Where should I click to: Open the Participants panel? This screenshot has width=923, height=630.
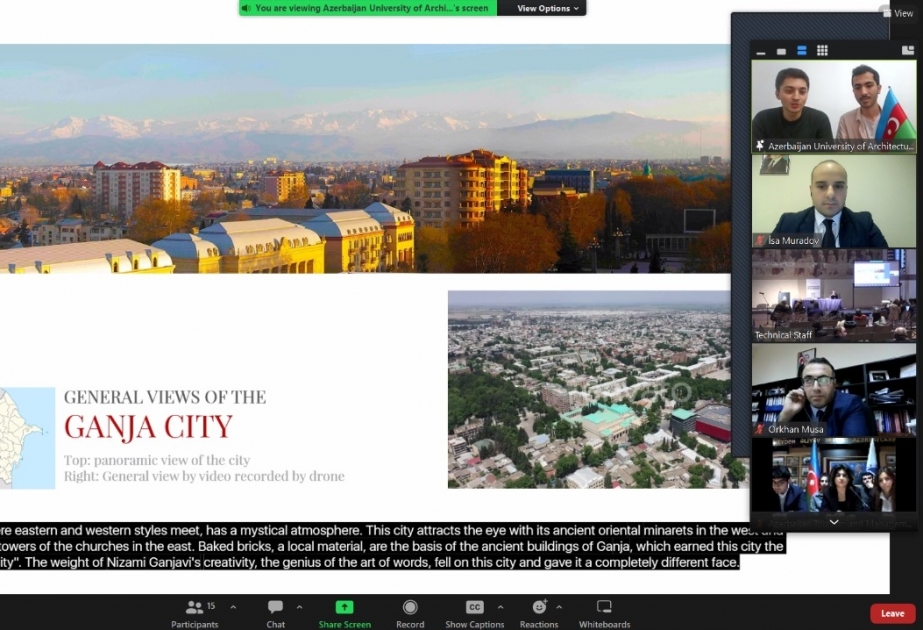pos(195,614)
